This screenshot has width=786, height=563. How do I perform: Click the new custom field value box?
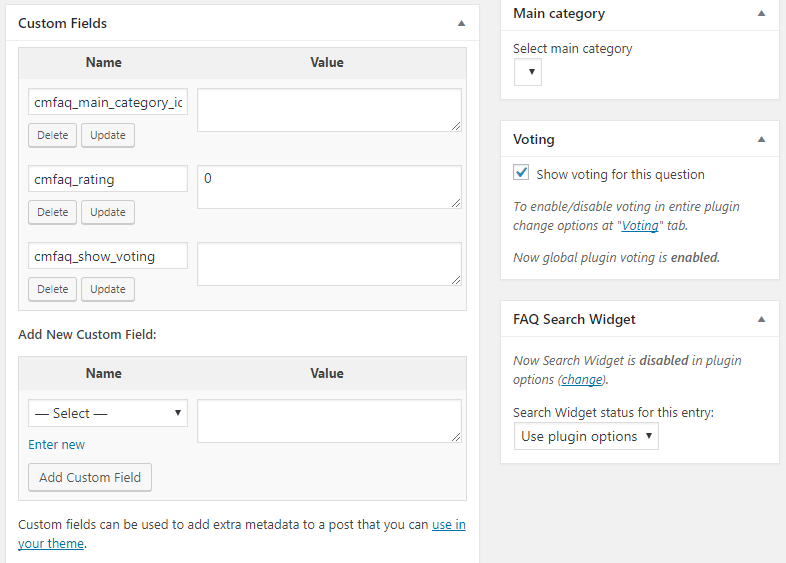pyautogui.click(x=329, y=421)
